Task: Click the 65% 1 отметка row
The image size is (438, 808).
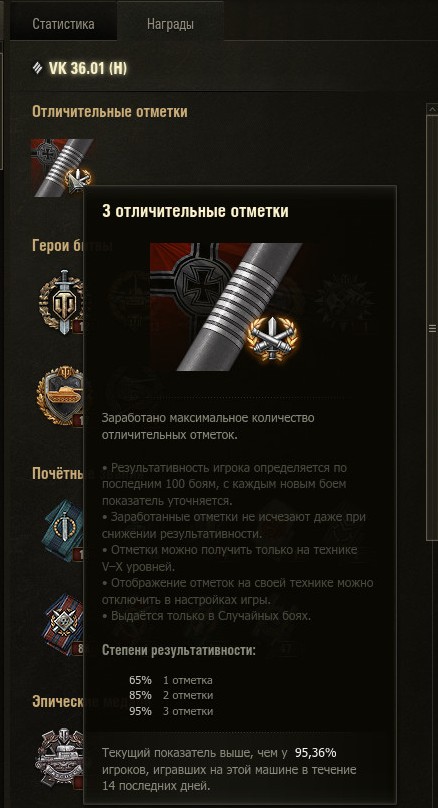Action: click(171, 680)
